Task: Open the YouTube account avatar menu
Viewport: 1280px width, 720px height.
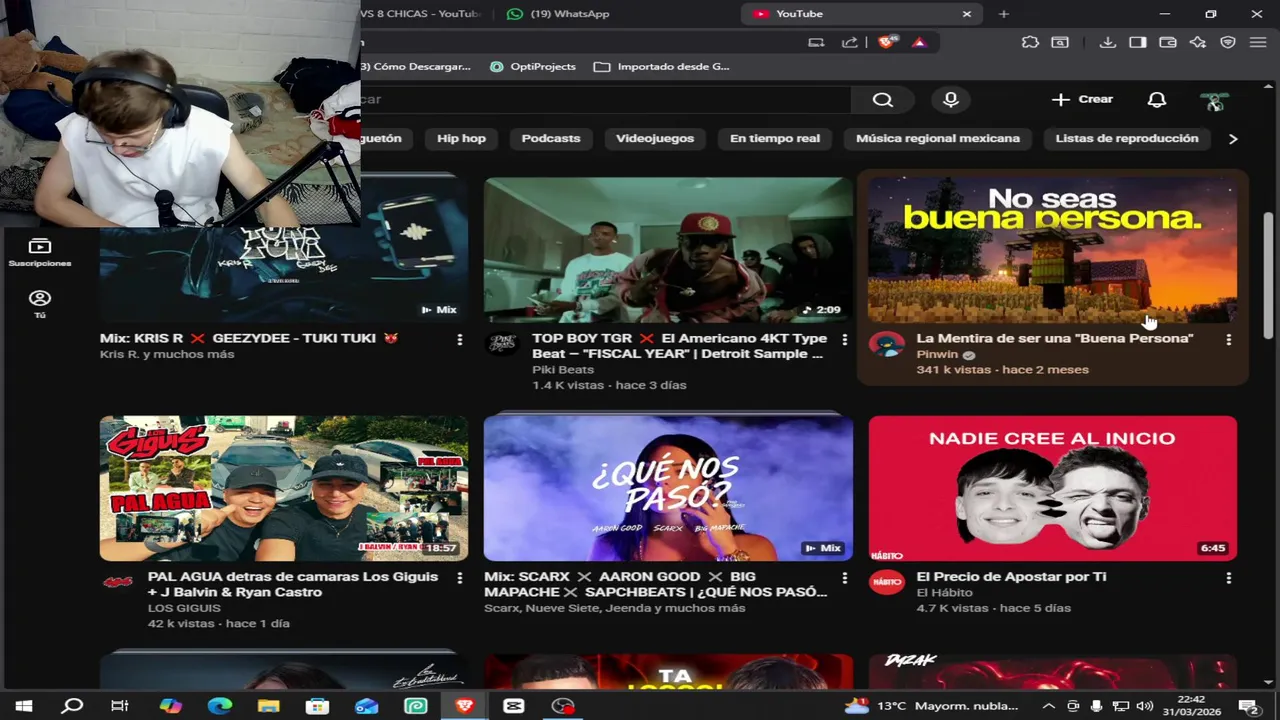Action: (1214, 100)
